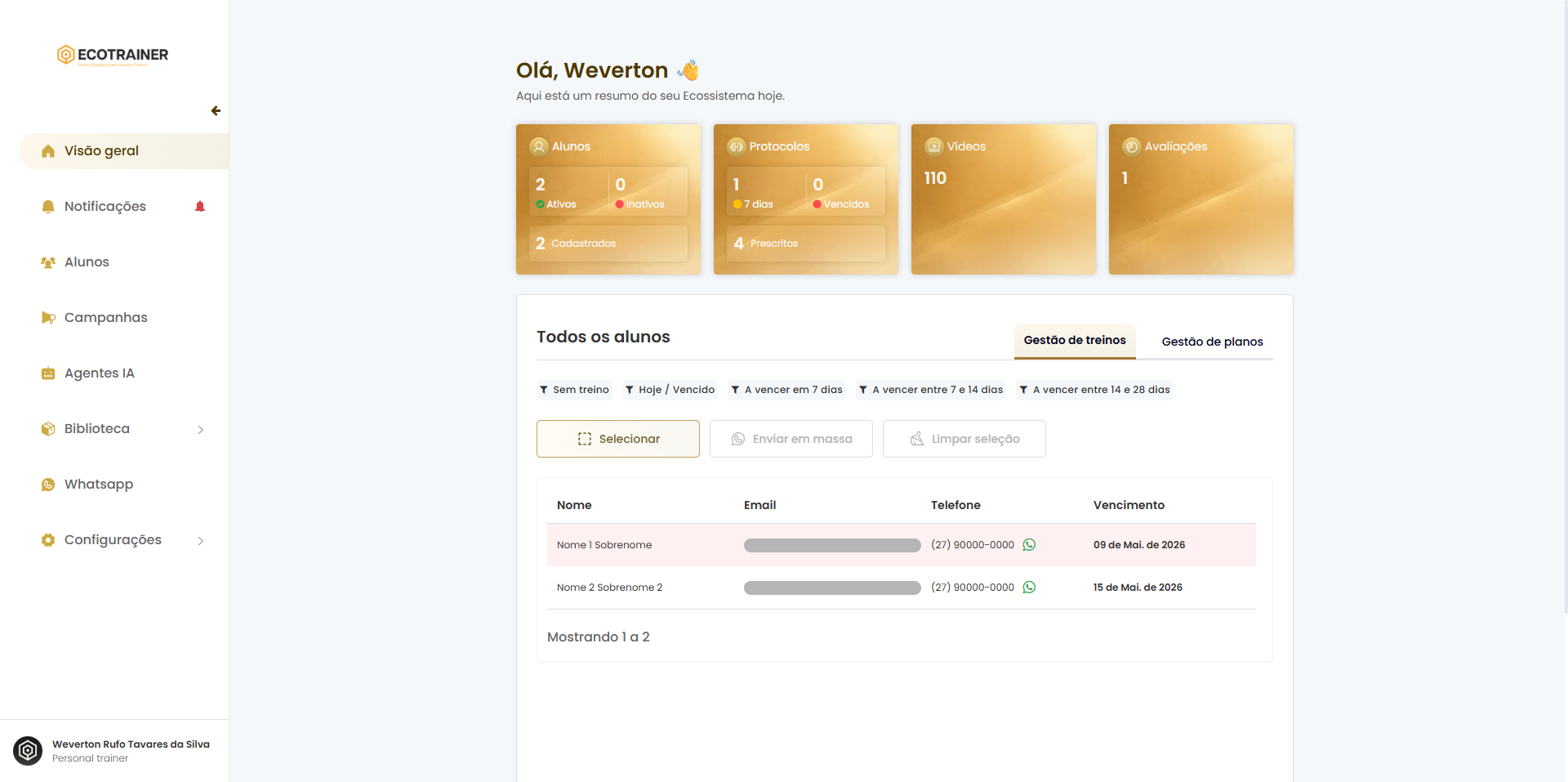Click the Telefone column header
This screenshot has height=782, width=1568.
pos(955,505)
